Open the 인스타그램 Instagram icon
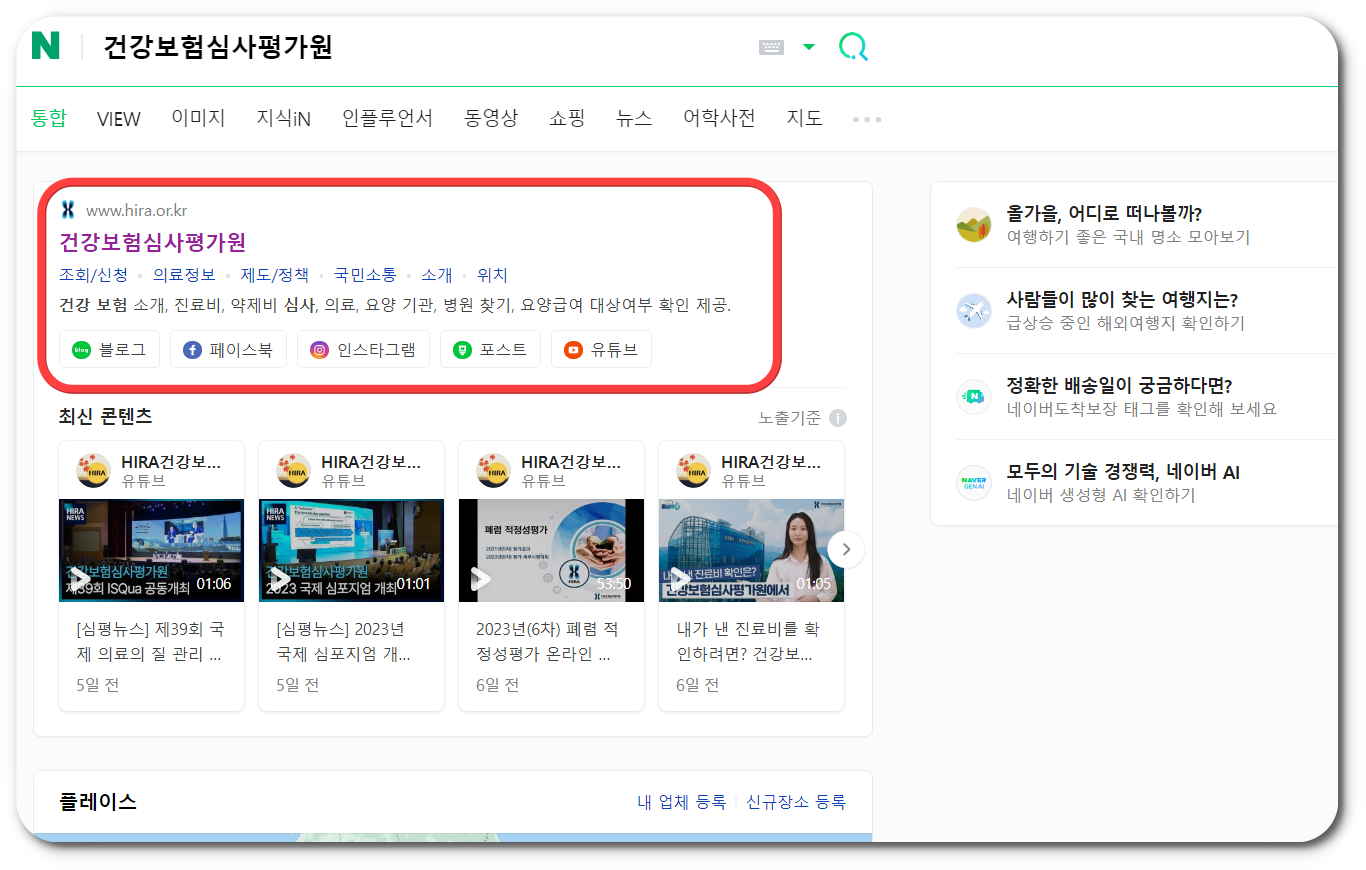This screenshot has height=870, width=1366. tap(319, 349)
